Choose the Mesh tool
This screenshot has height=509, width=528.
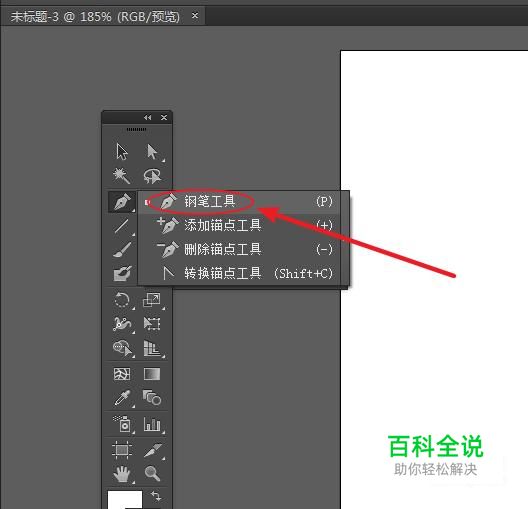coord(122,374)
